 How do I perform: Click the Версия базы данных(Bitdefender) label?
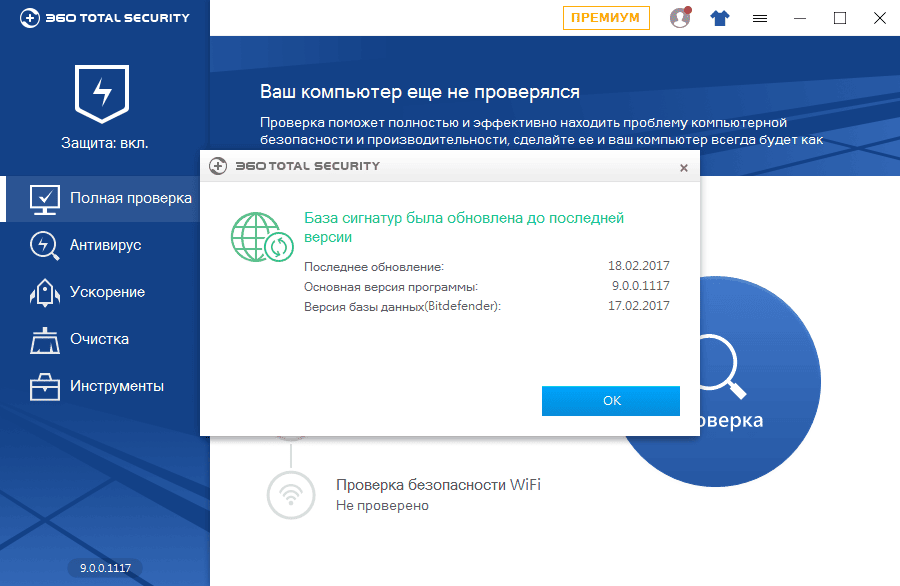(402, 306)
